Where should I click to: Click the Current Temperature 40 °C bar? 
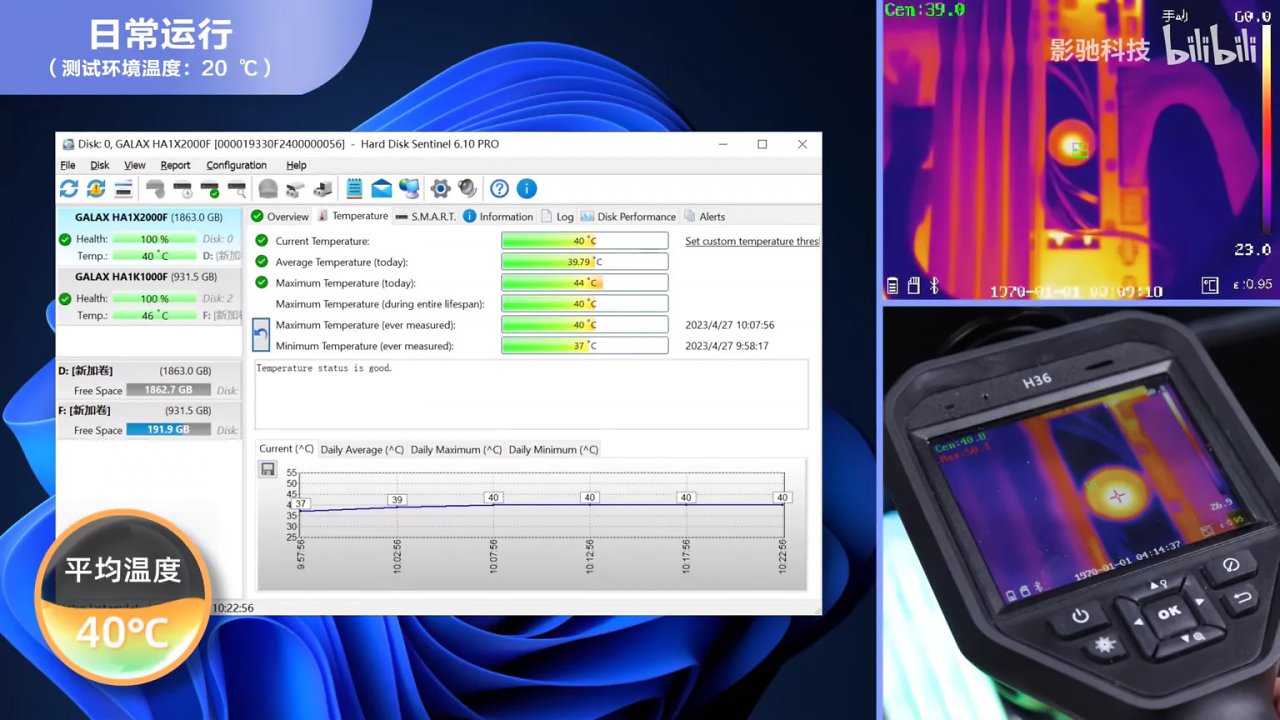pyautogui.click(x=585, y=241)
